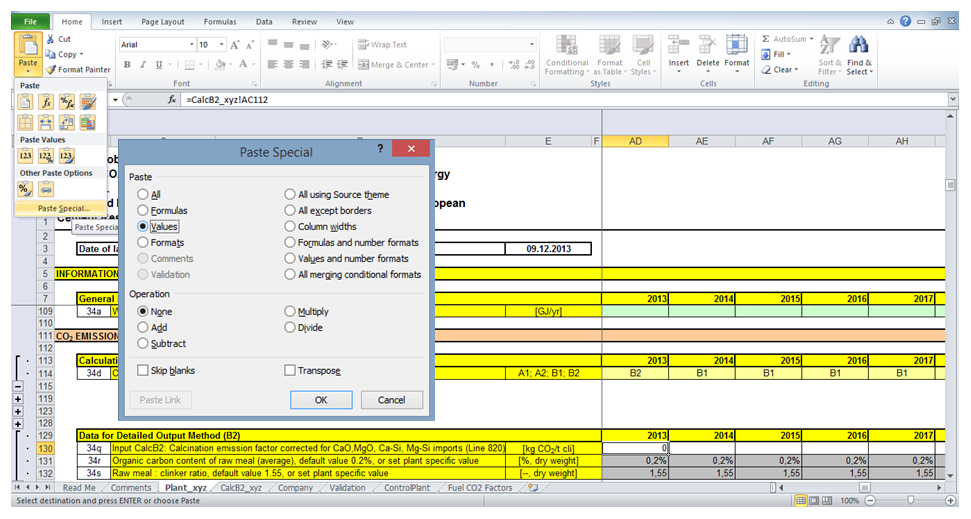This screenshot has width=971, height=519.
Task: Toggle Bold formatting
Action: [x=127, y=64]
